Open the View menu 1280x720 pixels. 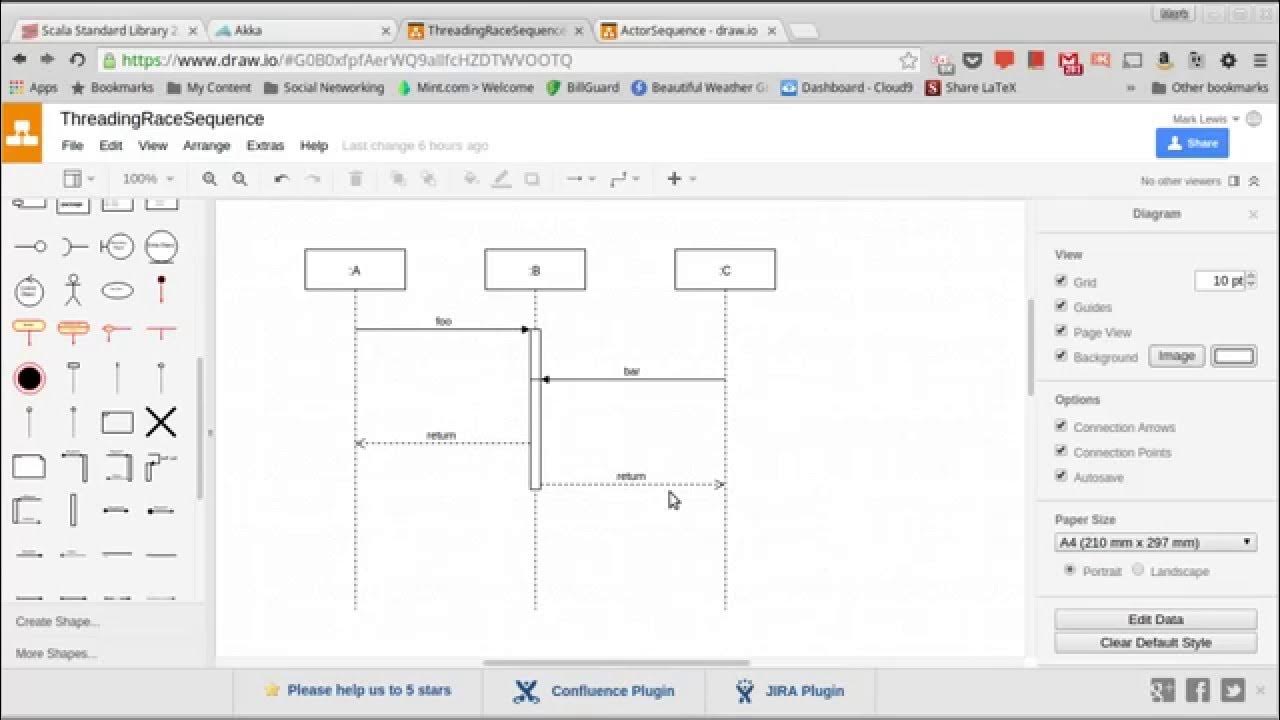152,146
